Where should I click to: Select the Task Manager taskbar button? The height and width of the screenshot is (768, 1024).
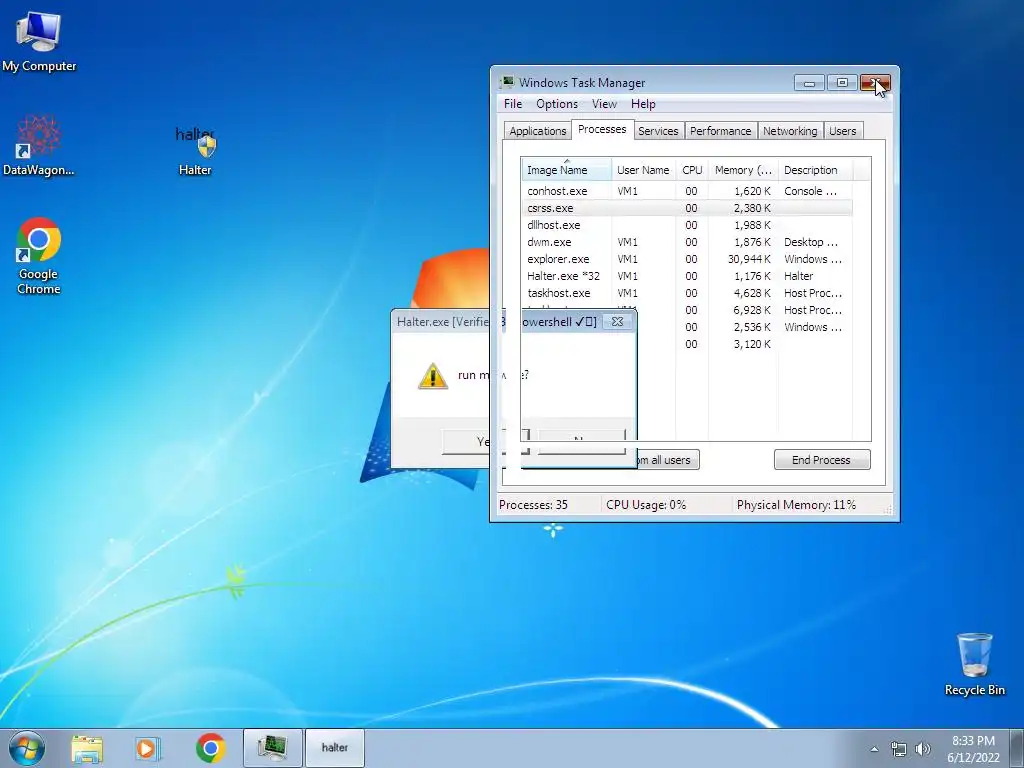(272, 748)
